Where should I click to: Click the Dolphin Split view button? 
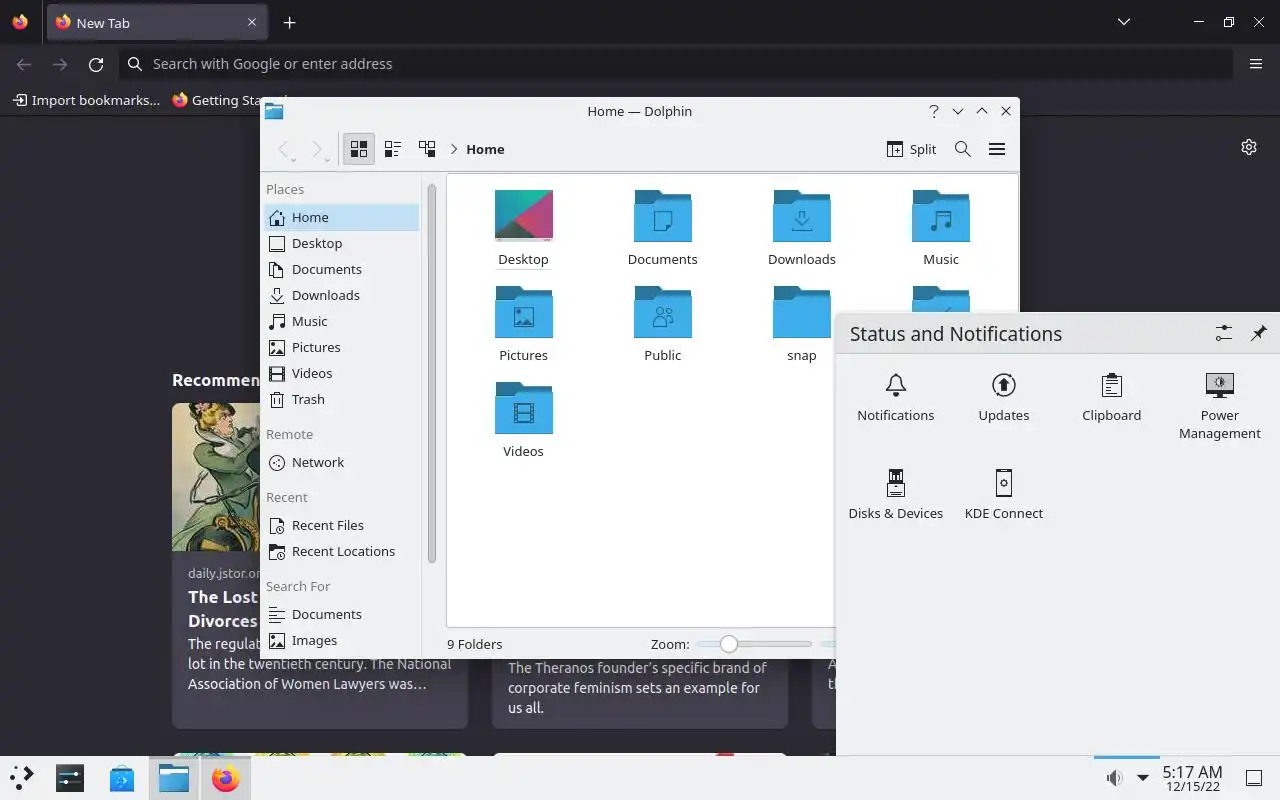pyautogui.click(x=911, y=149)
